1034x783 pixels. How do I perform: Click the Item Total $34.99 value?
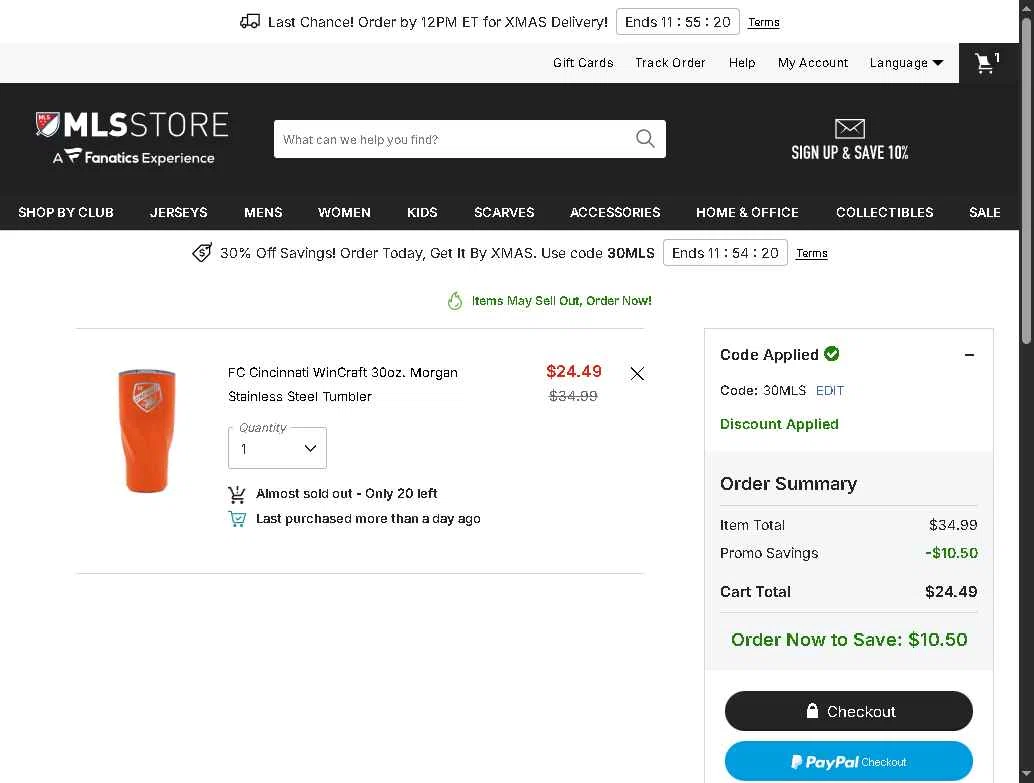tap(953, 525)
